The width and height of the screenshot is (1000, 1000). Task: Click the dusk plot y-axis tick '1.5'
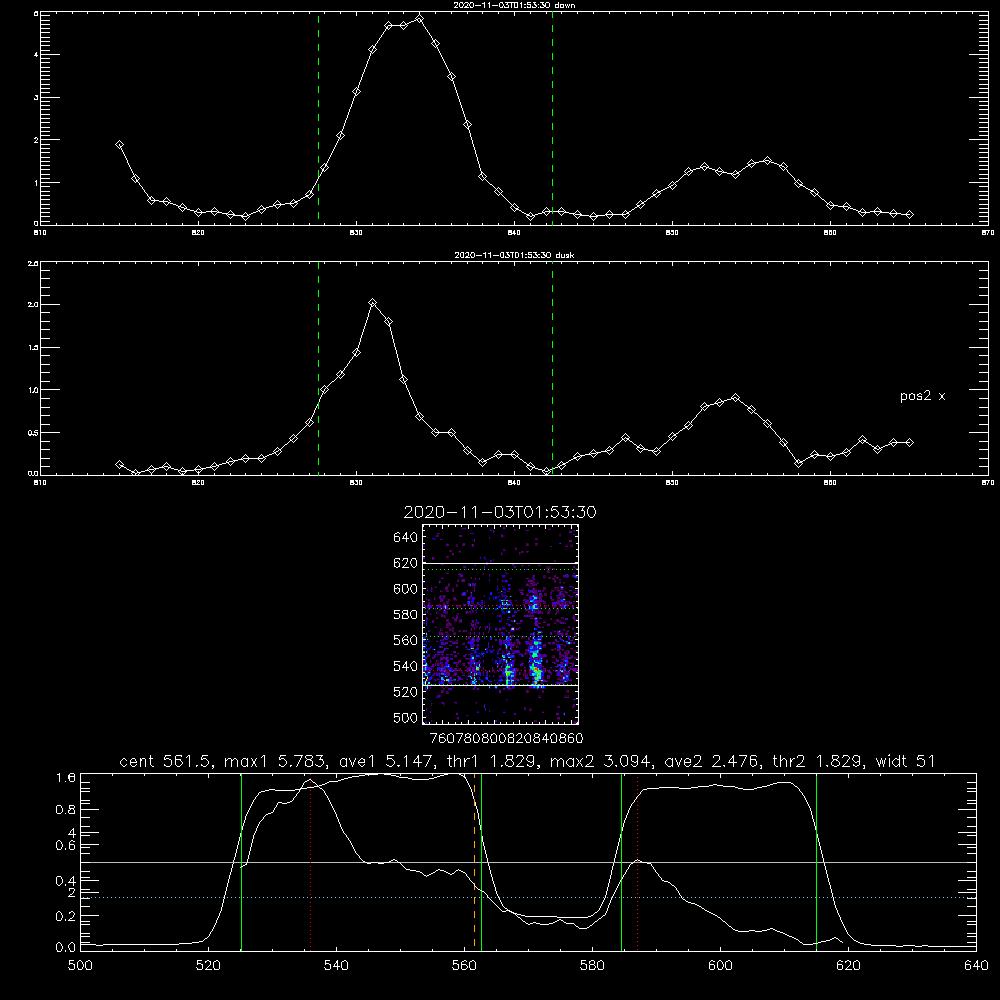coord(33,348)
